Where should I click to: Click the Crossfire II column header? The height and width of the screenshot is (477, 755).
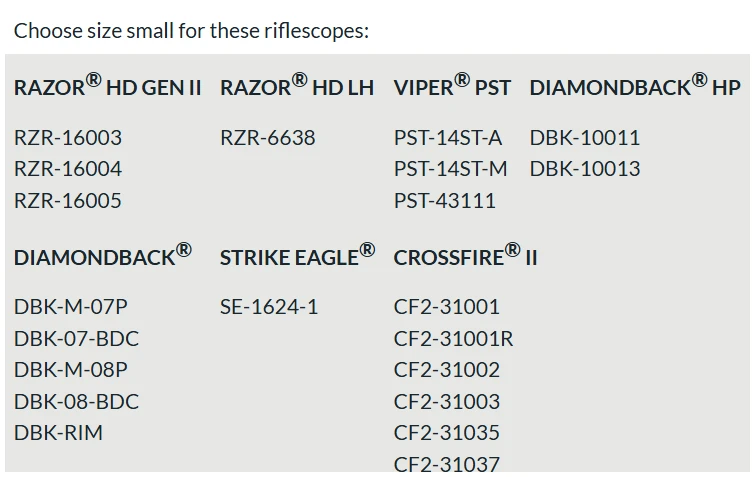click(465, 257)
